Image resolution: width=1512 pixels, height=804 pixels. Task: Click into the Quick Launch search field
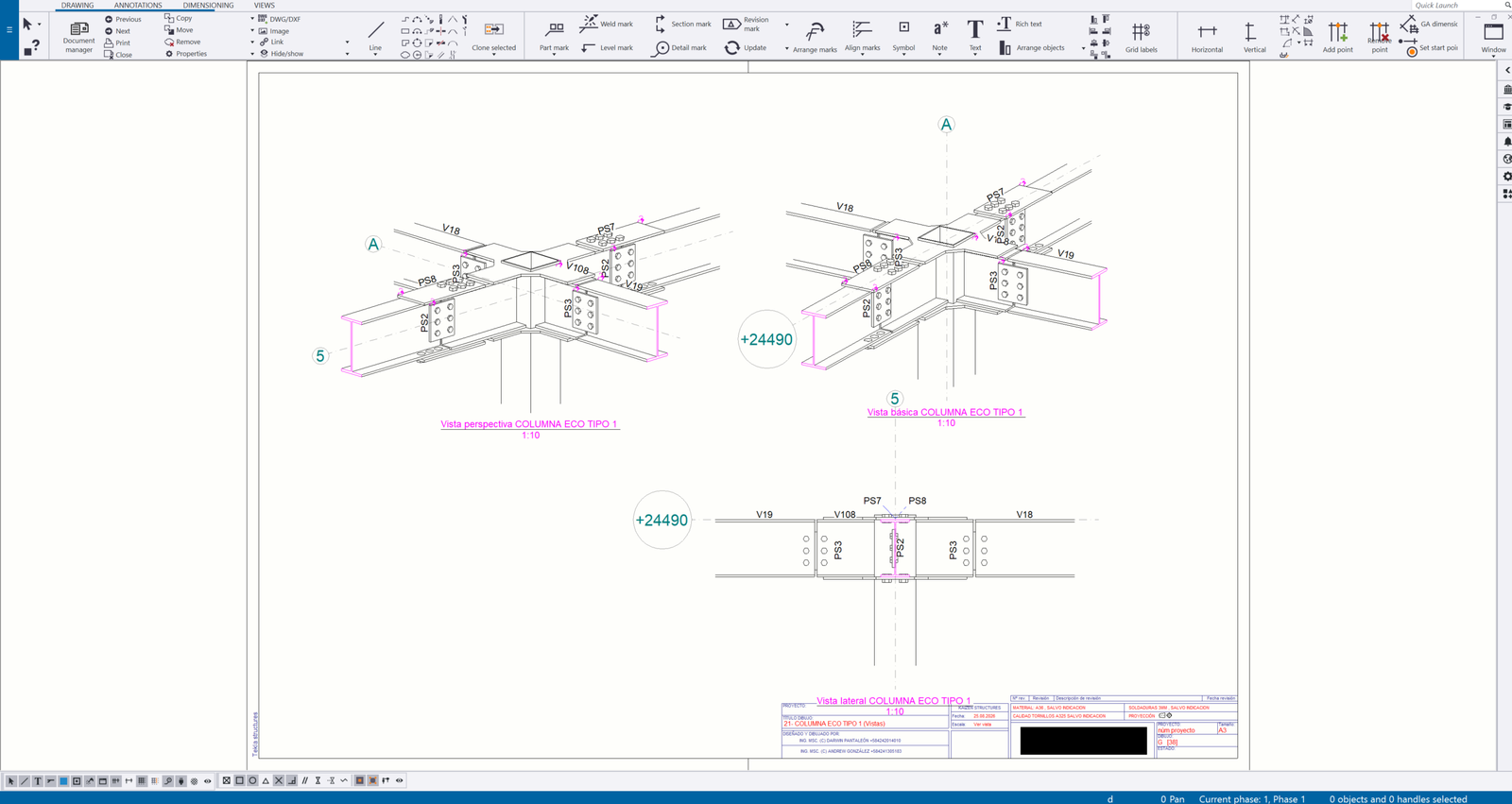(x=1455, y=6)
